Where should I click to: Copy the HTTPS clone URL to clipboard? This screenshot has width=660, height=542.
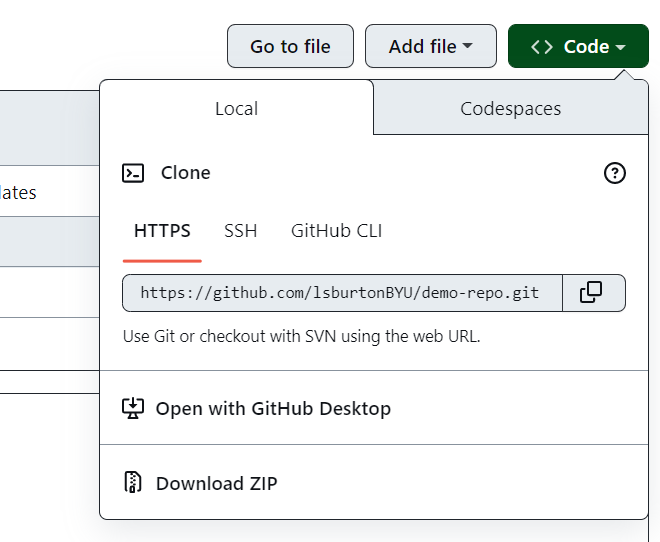(594, 293)
